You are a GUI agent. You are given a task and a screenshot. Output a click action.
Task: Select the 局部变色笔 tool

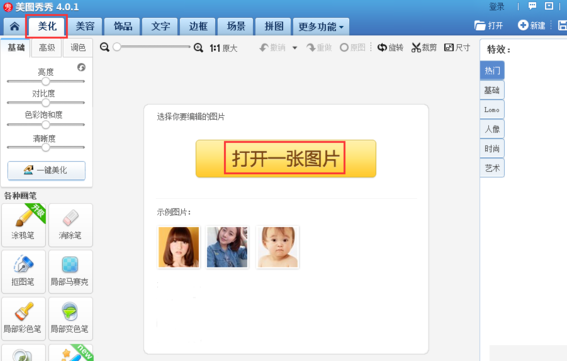click(71, 319)
